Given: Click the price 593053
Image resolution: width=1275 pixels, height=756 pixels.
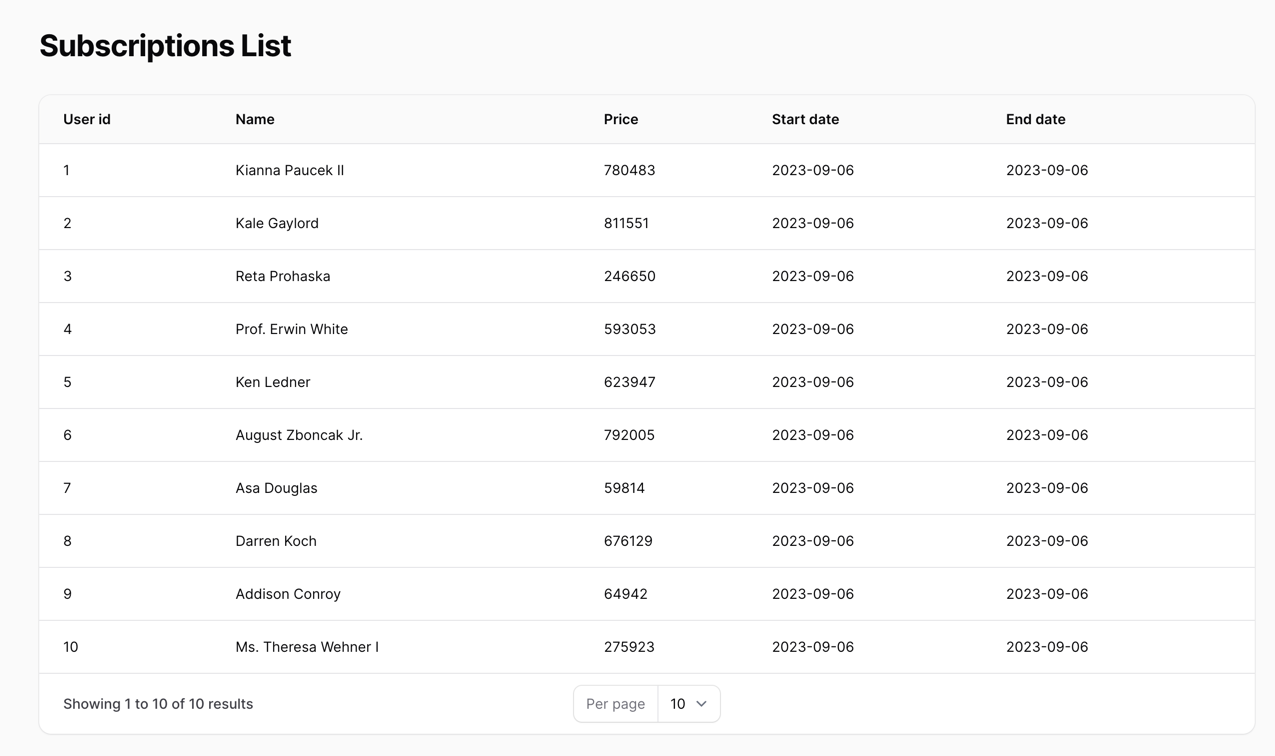Looking at the screenshot, I should 630,329.
